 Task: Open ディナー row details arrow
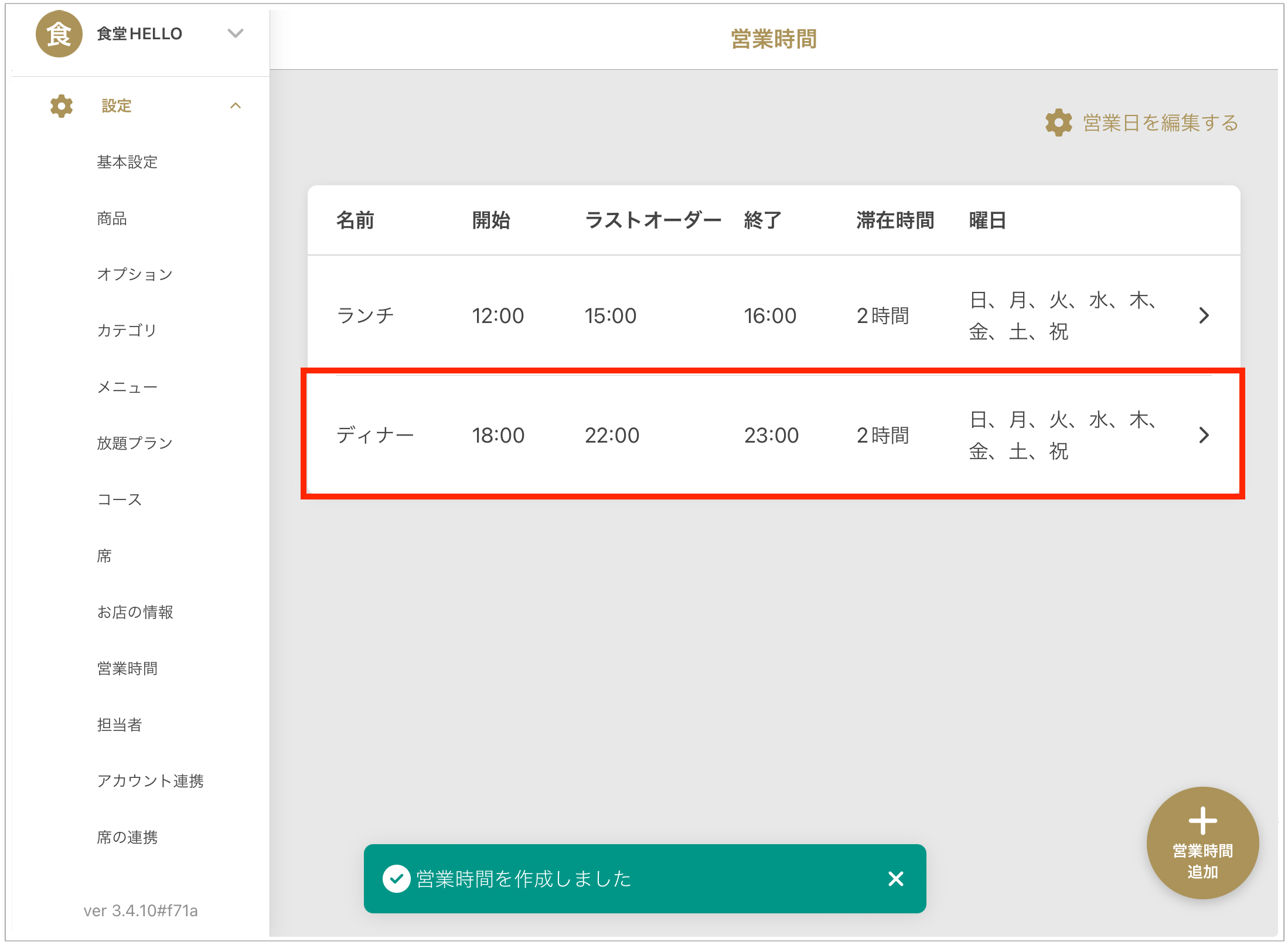pos(1204,435)
